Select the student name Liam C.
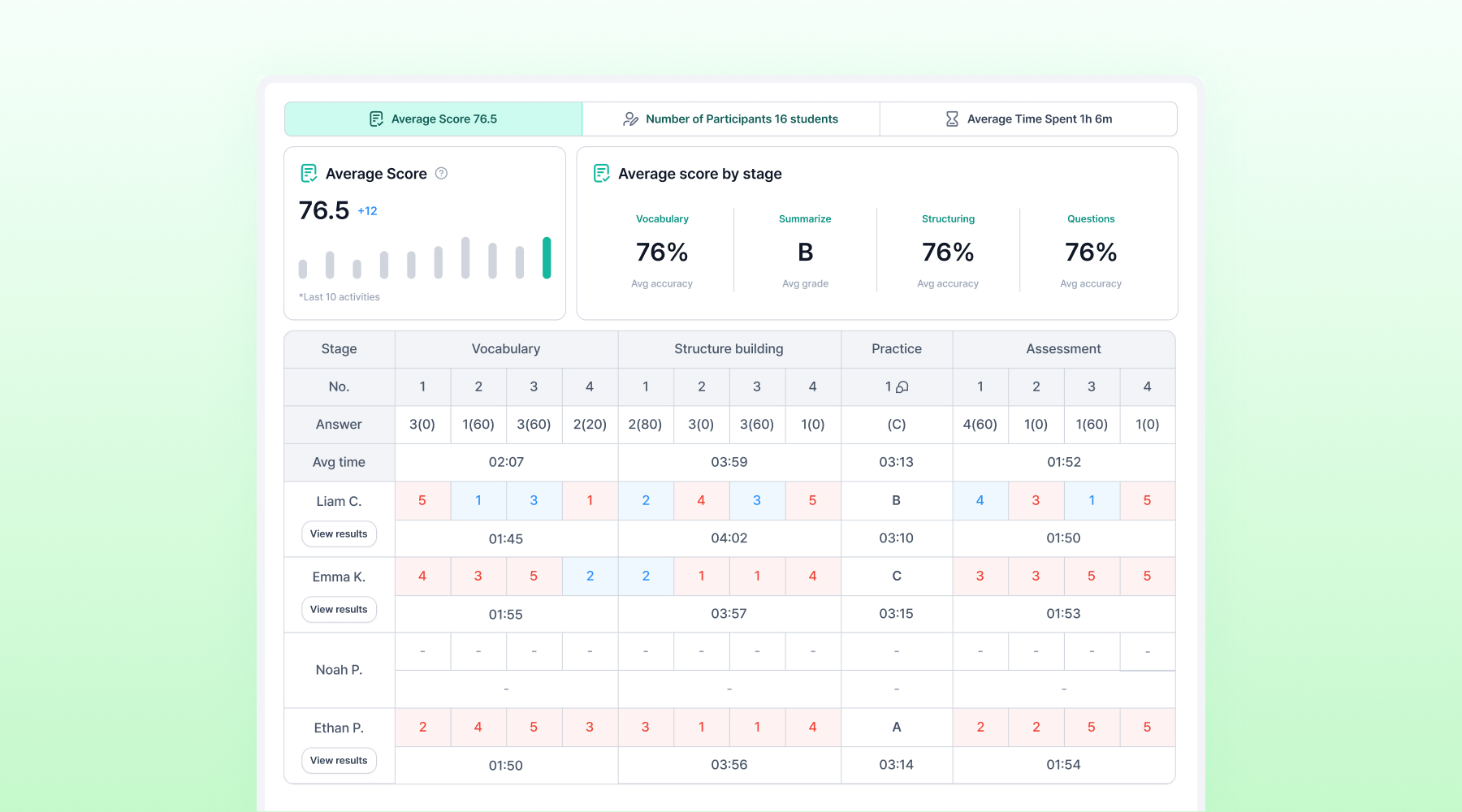This screenshot has width=1462, height=812. [339, 502]
